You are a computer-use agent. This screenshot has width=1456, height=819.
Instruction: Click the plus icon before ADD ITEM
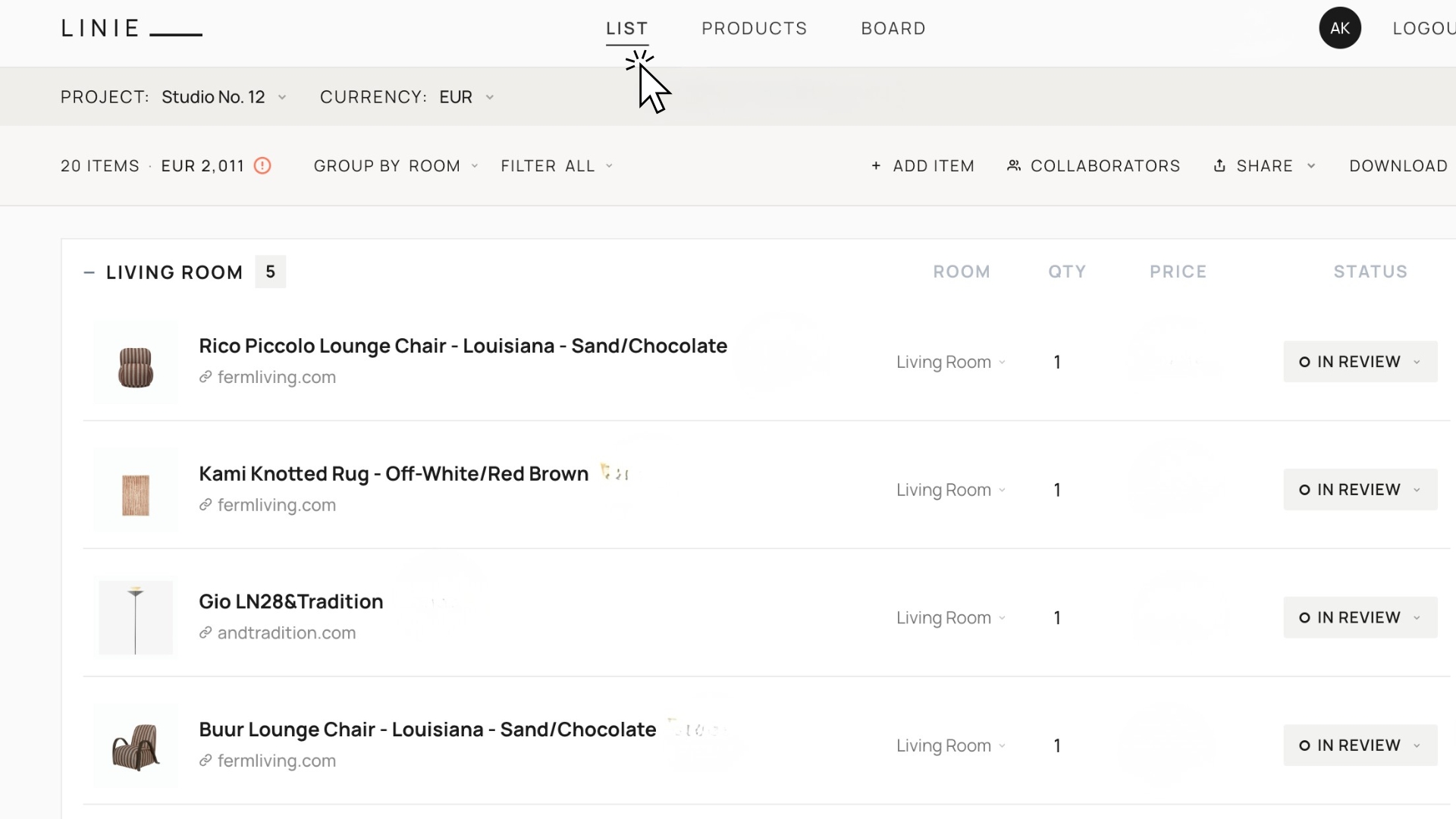(x=876, y=166)
